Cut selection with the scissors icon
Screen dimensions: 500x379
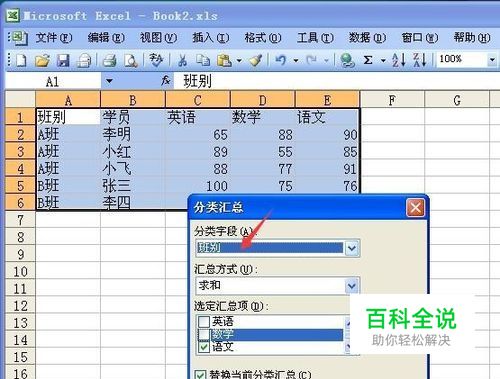tap(182, 61)
